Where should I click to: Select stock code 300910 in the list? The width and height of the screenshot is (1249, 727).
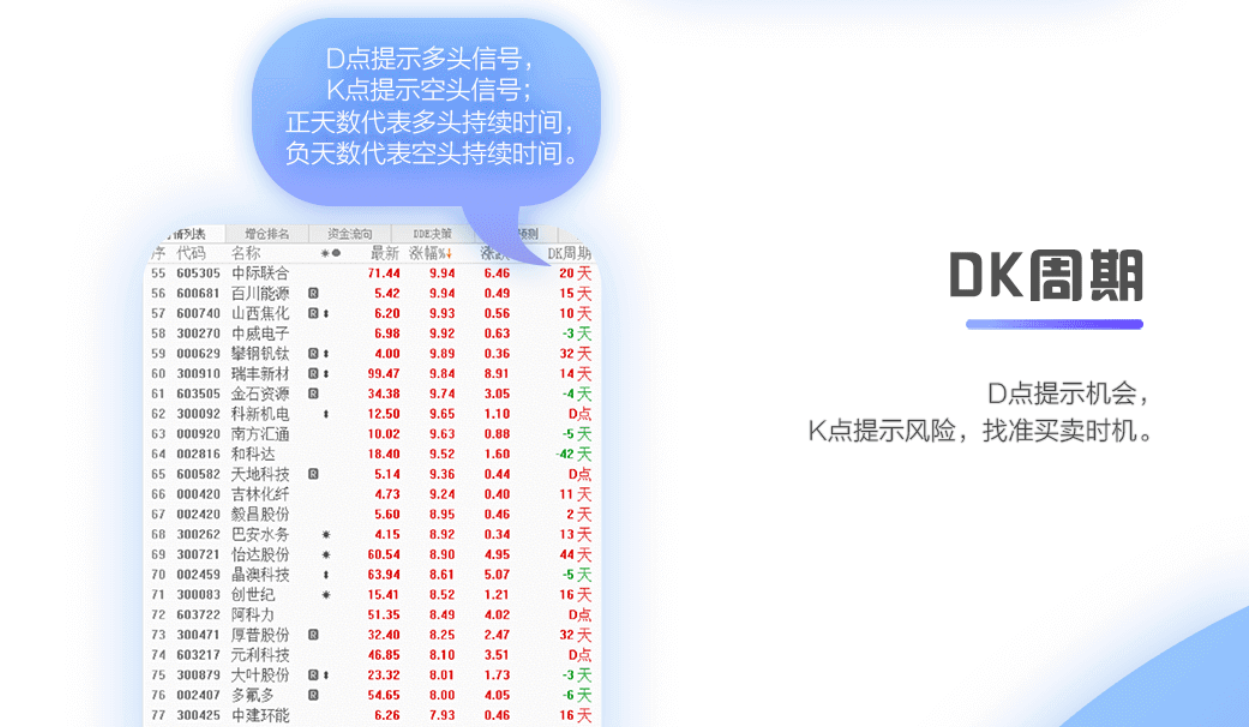coord(198,374)
